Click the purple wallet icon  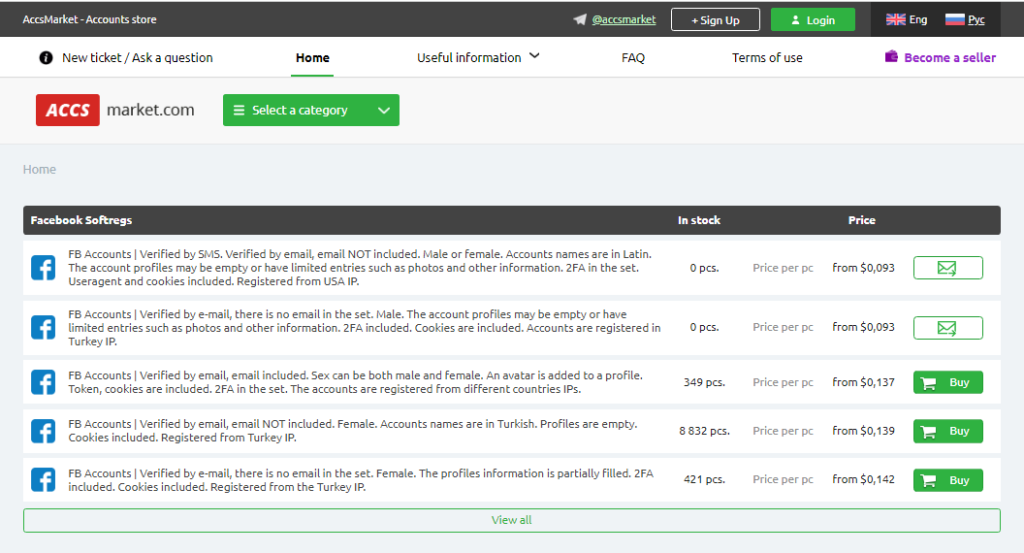(x=891, y=56)
